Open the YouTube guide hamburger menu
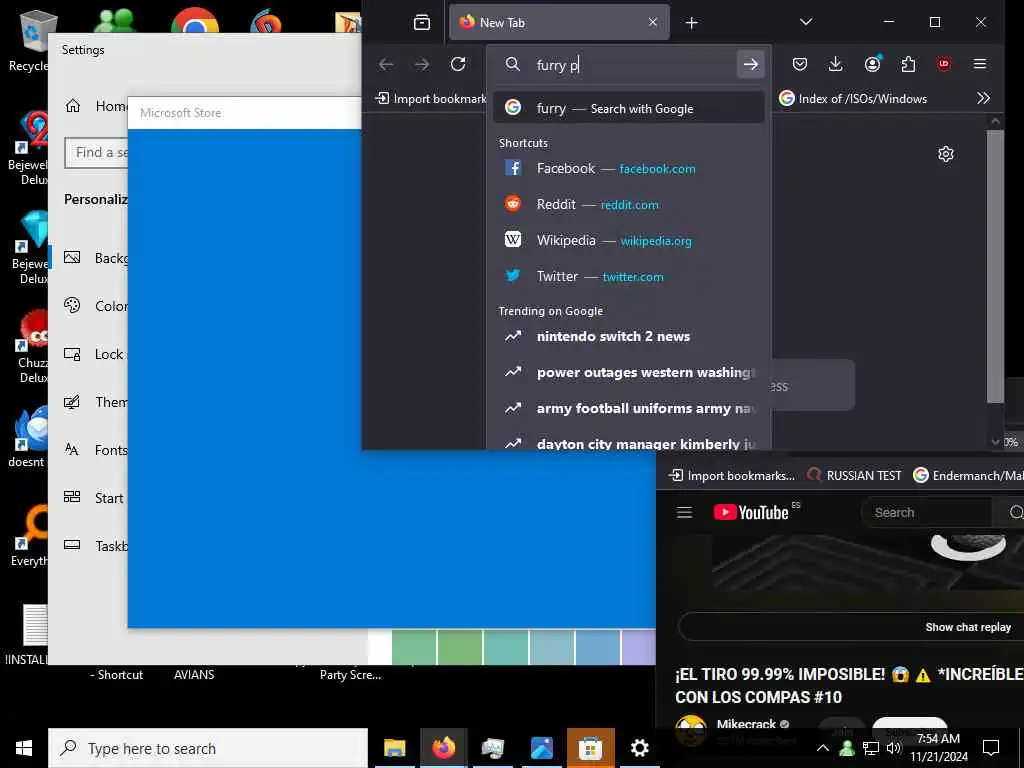Image resolution: width=1024 pixels, height=768 pixels. point(684,513)
